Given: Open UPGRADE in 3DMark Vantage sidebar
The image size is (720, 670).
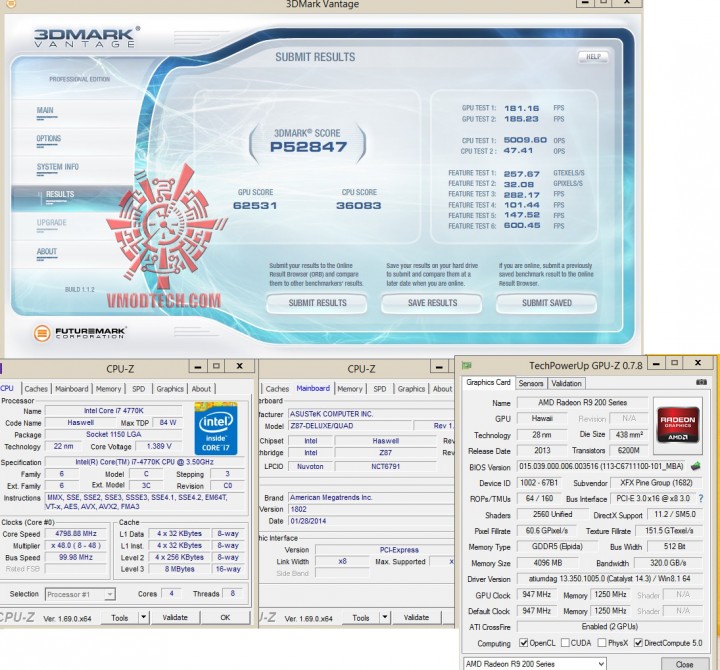Looking at the screenshot, I should click(x=52, y=223).
